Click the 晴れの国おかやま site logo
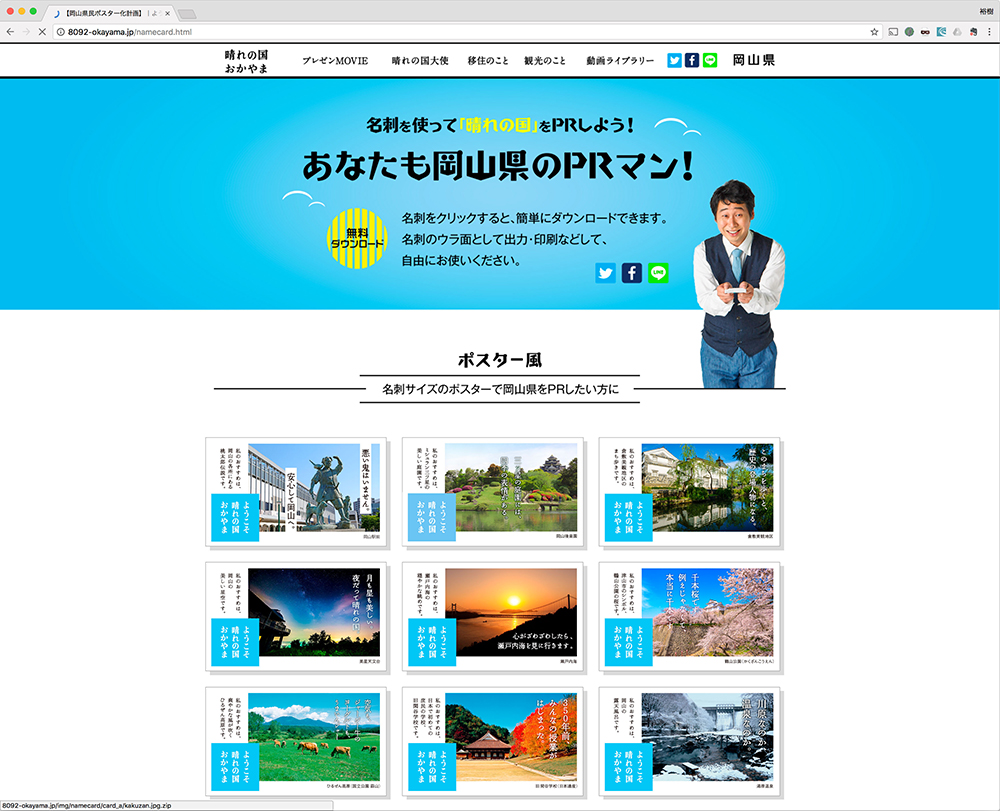The height and width of the screenshot is (811, 1000). point(246,61)
